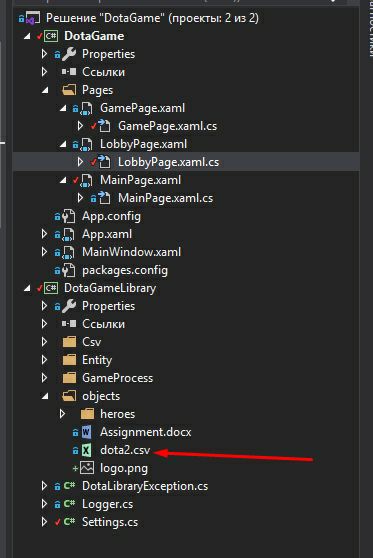This screenshot has width=373, height=558.
Task: Expand the Csv folder
Action: [x=44, y=342]
